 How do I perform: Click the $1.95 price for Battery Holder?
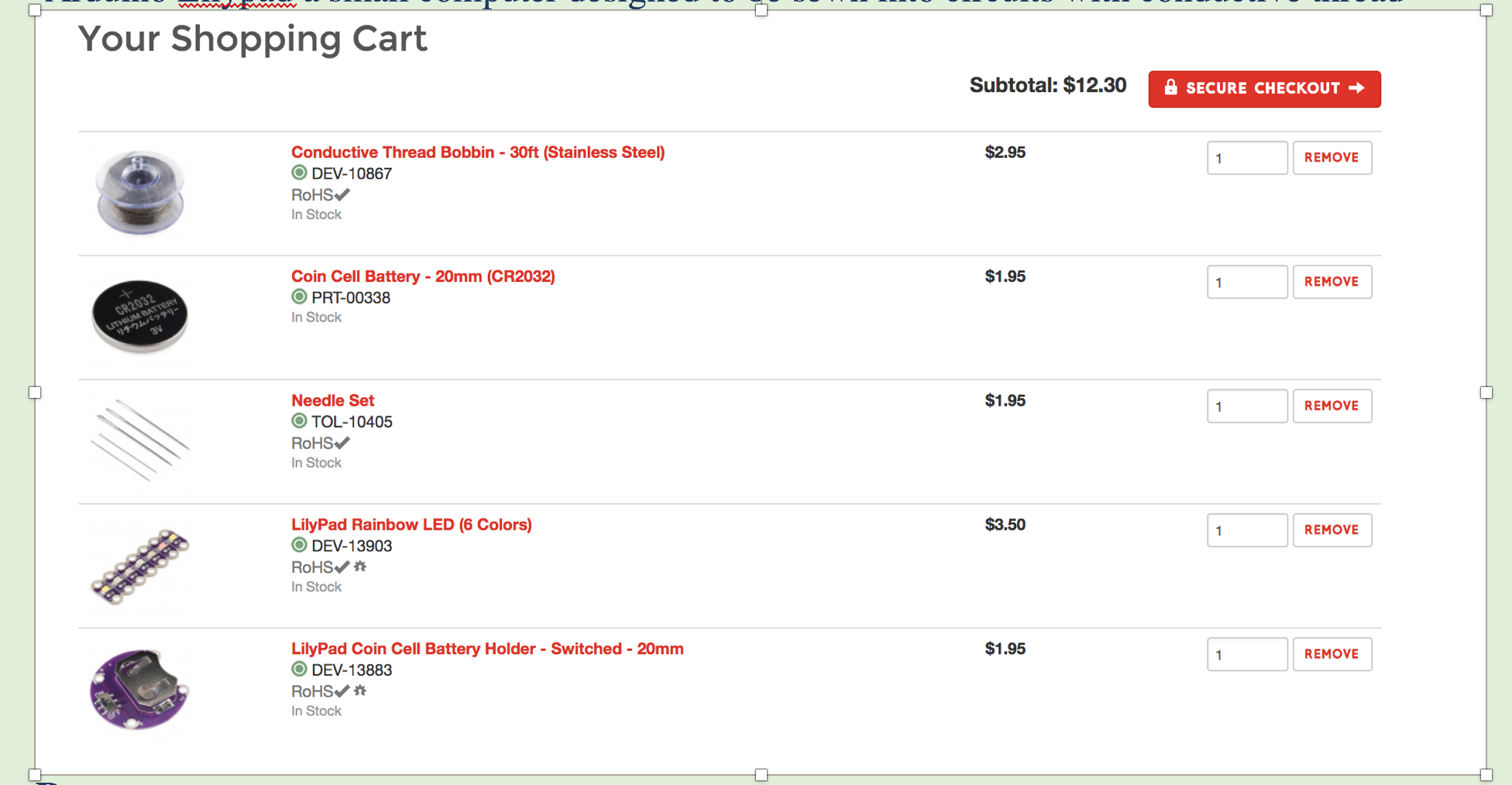[x=1005, y=649]
